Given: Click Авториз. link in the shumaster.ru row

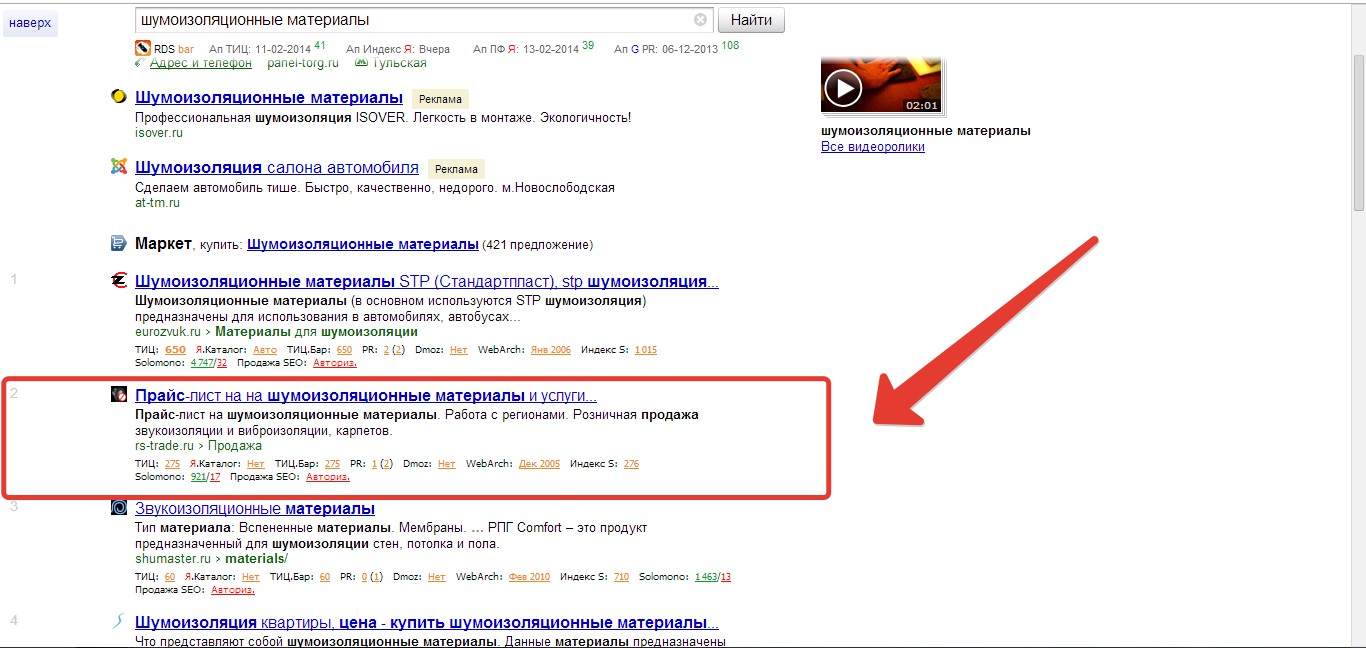Looking at the screenshot, I should point(232,590).
